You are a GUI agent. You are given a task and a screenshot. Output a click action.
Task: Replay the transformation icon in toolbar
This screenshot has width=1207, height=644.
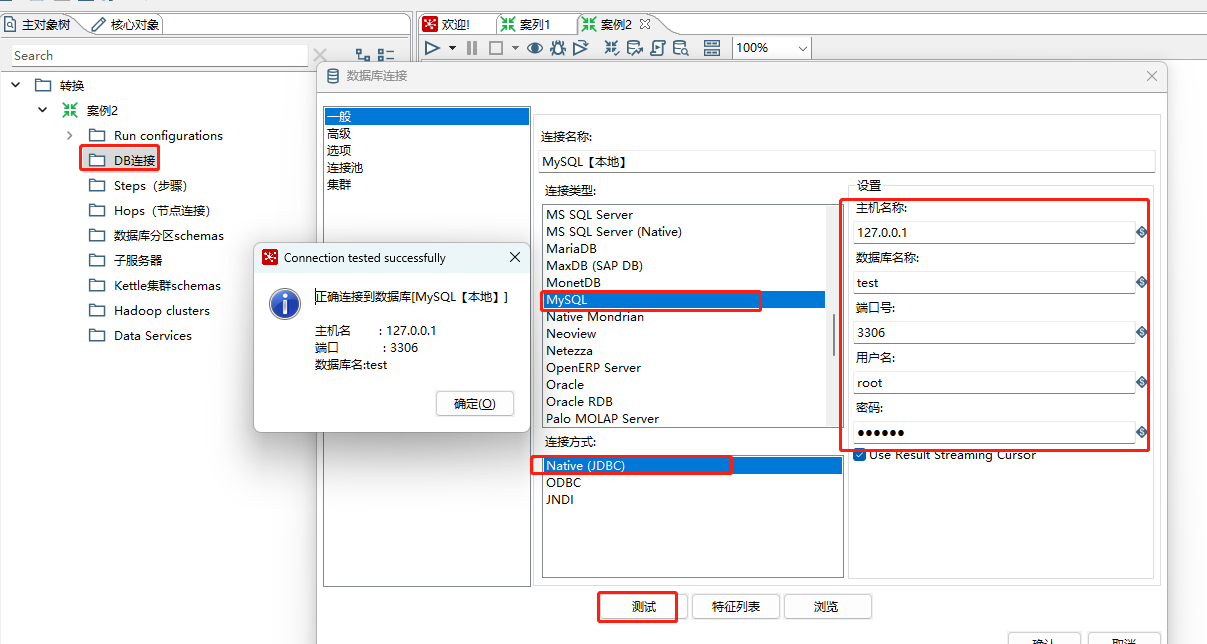coord(581,48)
